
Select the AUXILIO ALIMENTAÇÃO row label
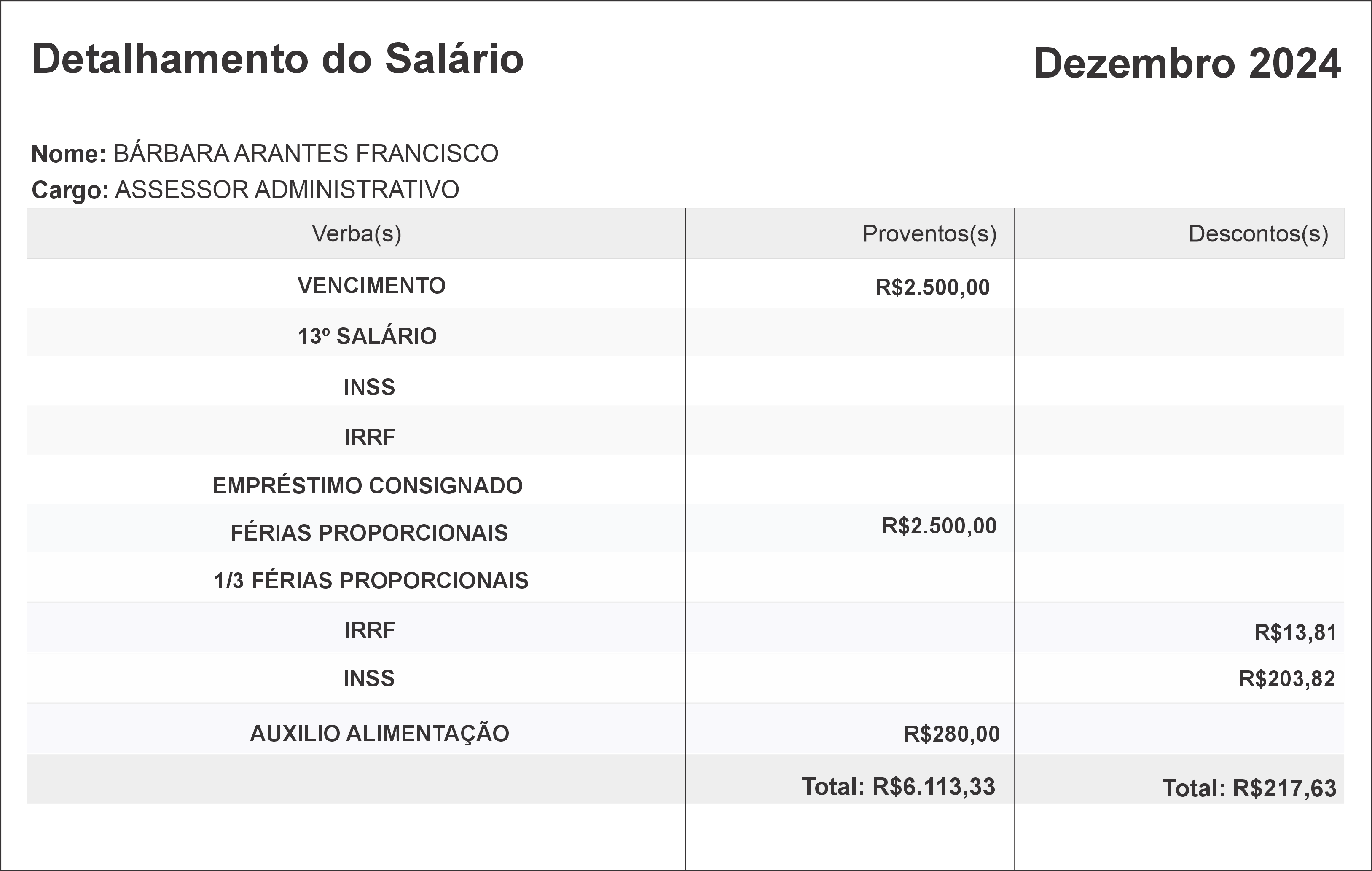point(379,733)
